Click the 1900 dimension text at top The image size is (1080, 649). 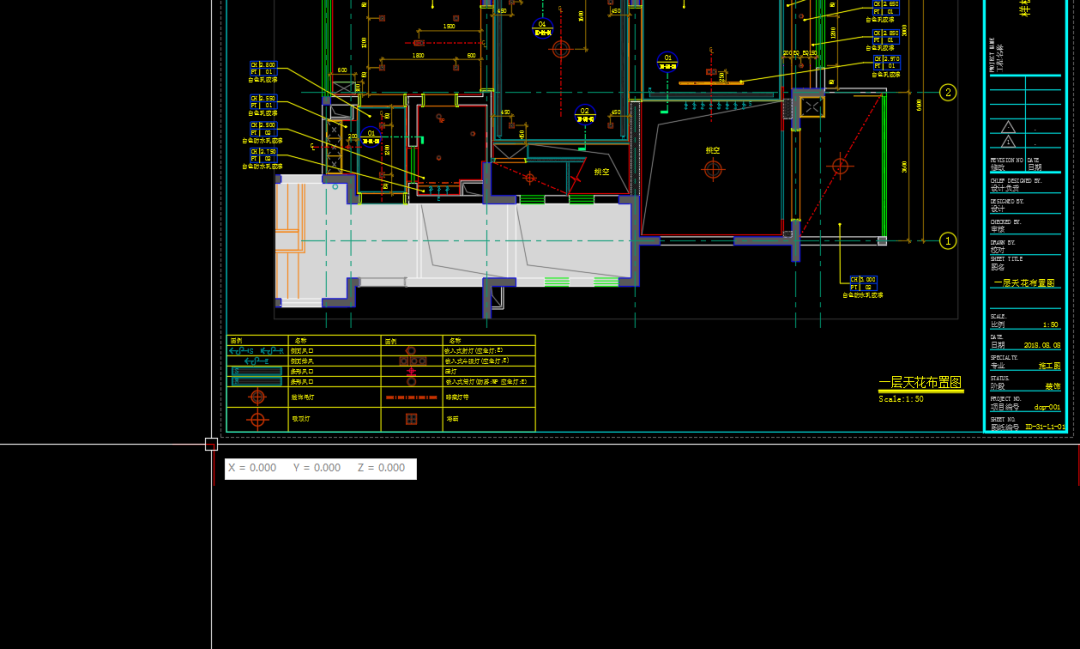(x=449, y=26)
